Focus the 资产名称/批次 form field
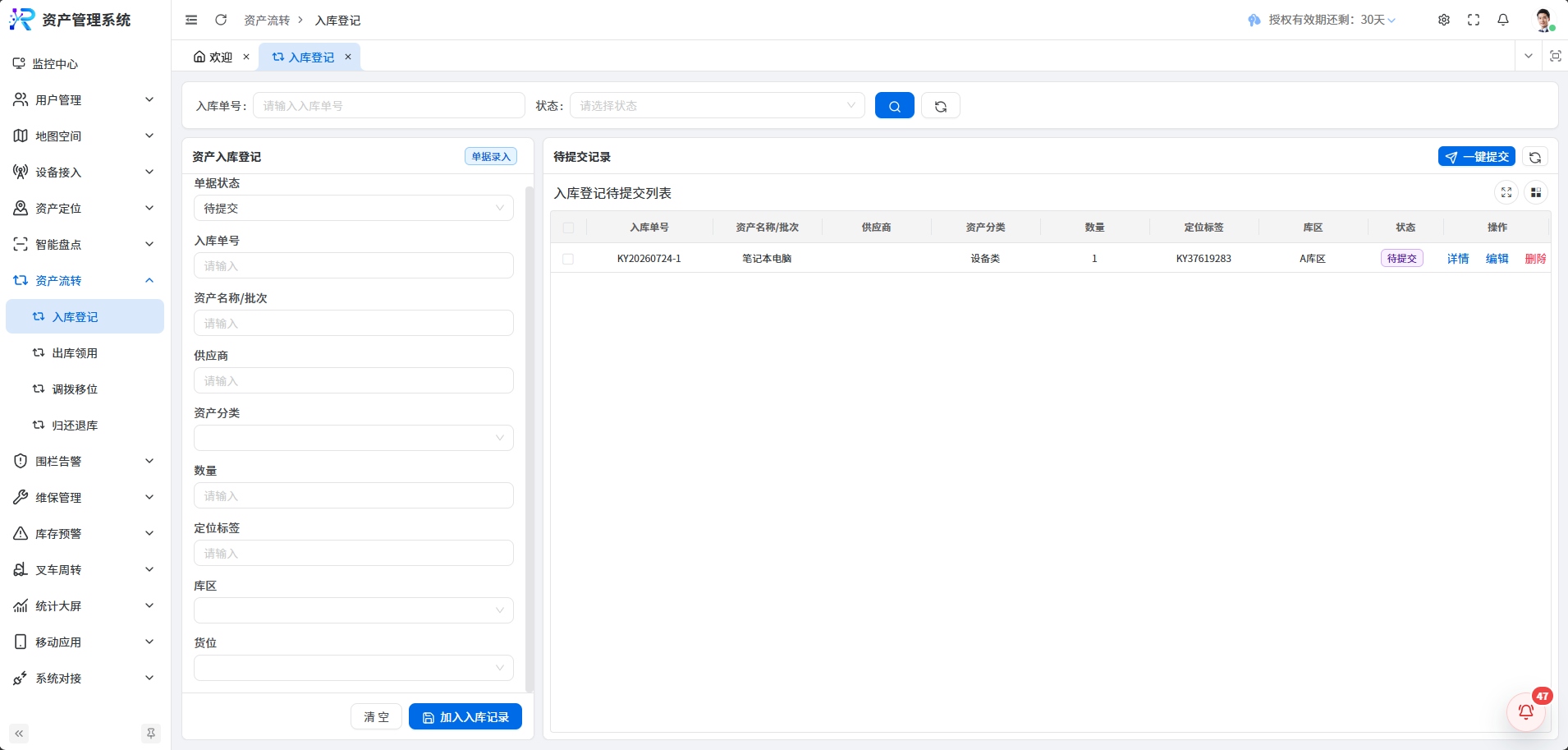Screen dimensions: 1568x750 (354, 323)
